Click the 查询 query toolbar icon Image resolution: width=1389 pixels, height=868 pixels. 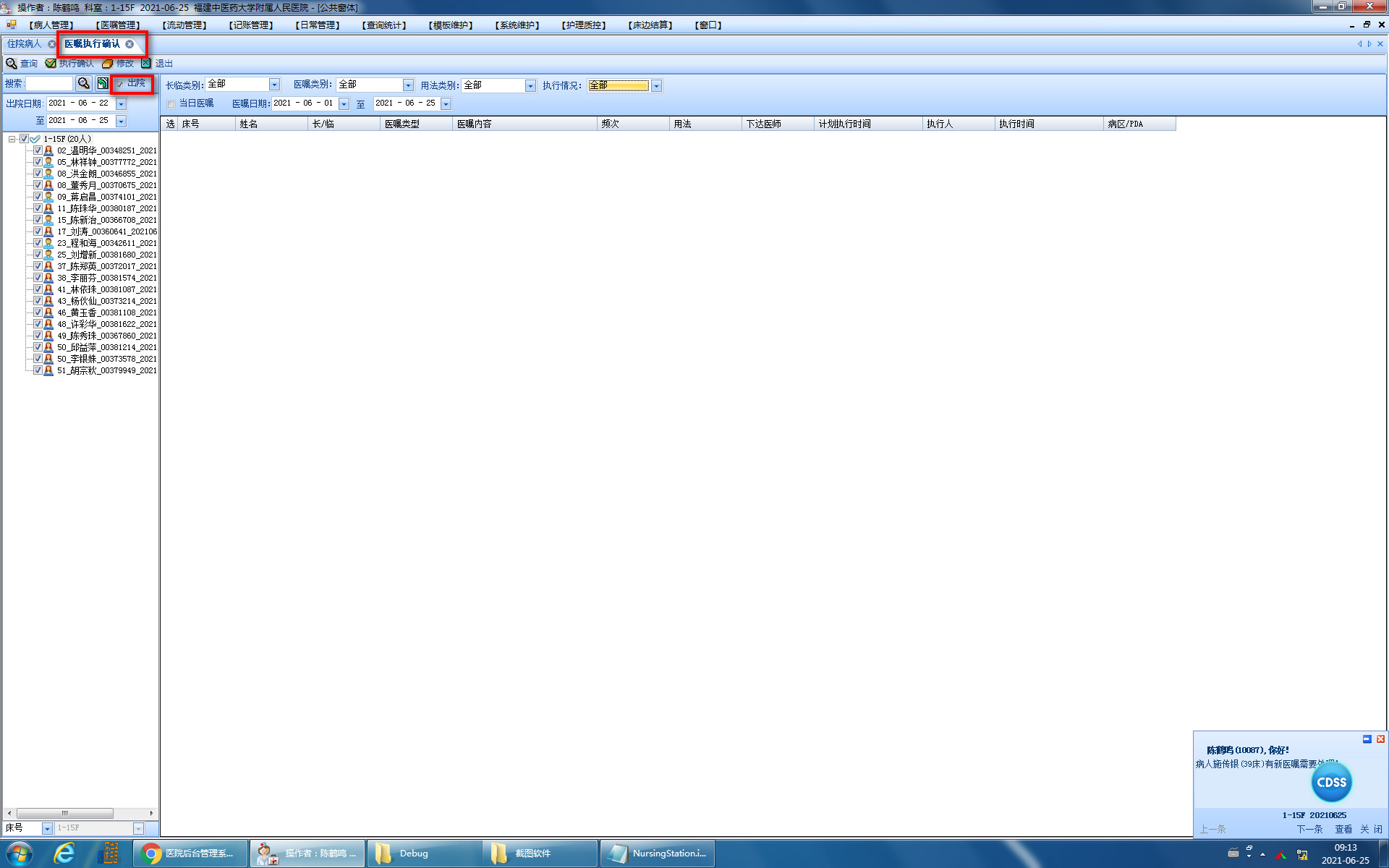(x=12, y=64)
